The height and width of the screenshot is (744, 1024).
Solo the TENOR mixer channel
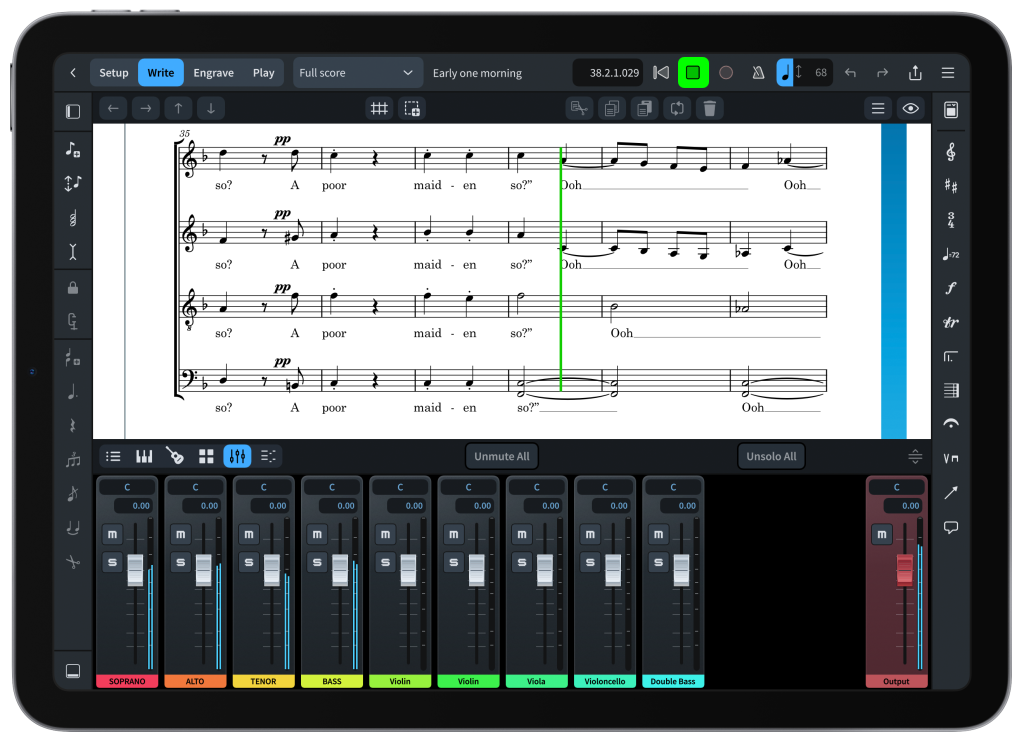pyautogui.click(x=248, y=562)
